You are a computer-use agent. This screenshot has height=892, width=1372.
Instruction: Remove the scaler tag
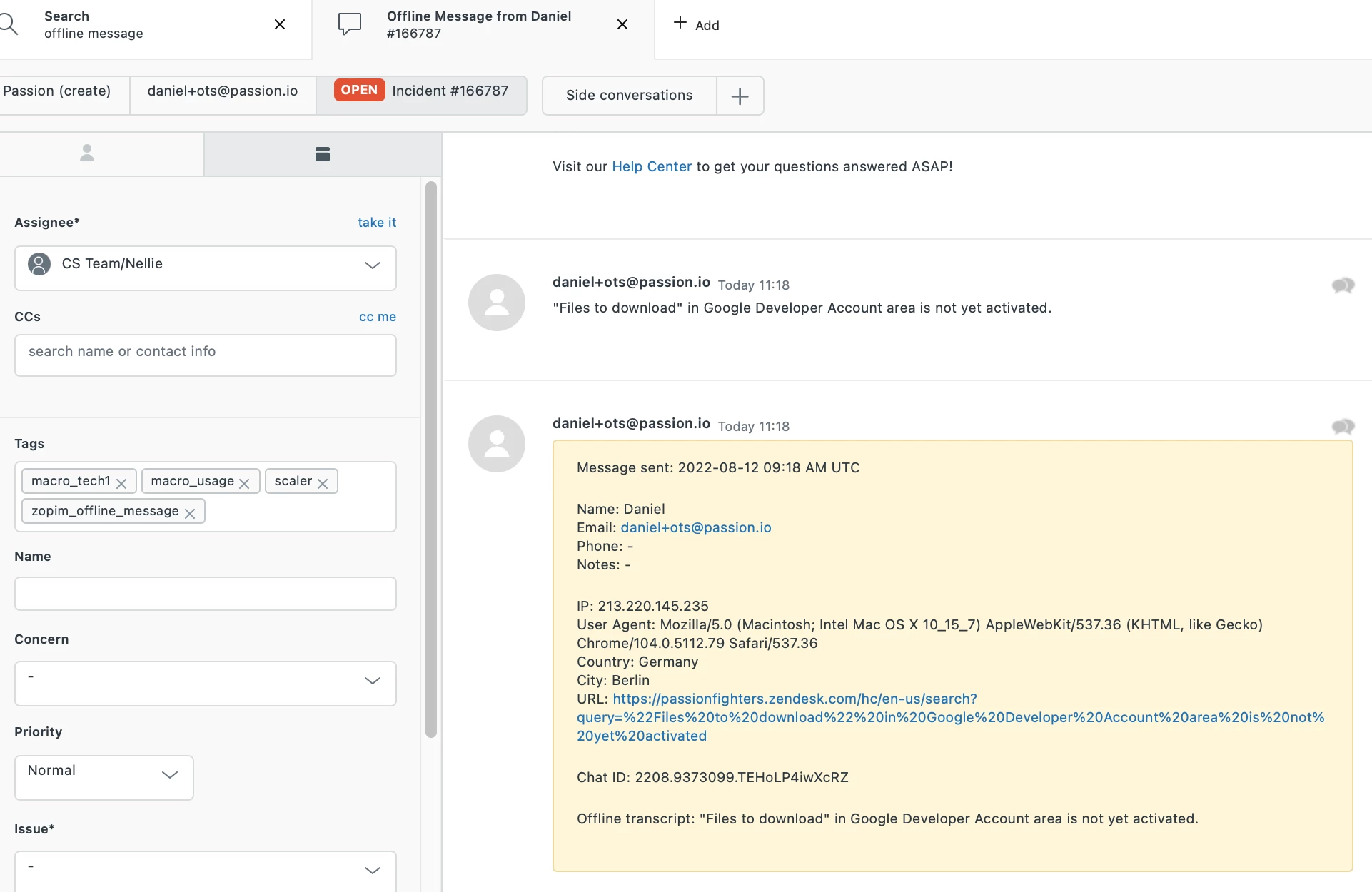tap(323, 483)
